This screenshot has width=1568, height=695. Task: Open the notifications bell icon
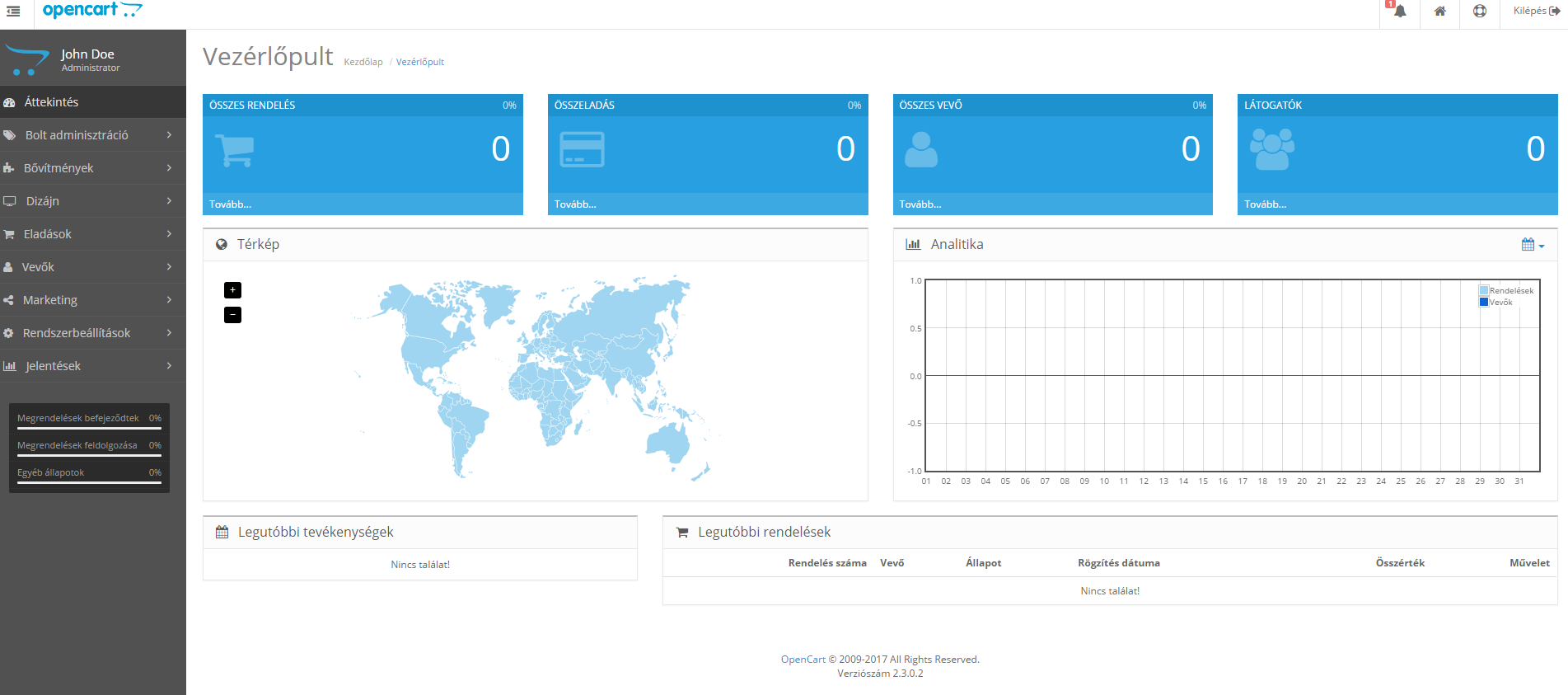[1399, 12]
